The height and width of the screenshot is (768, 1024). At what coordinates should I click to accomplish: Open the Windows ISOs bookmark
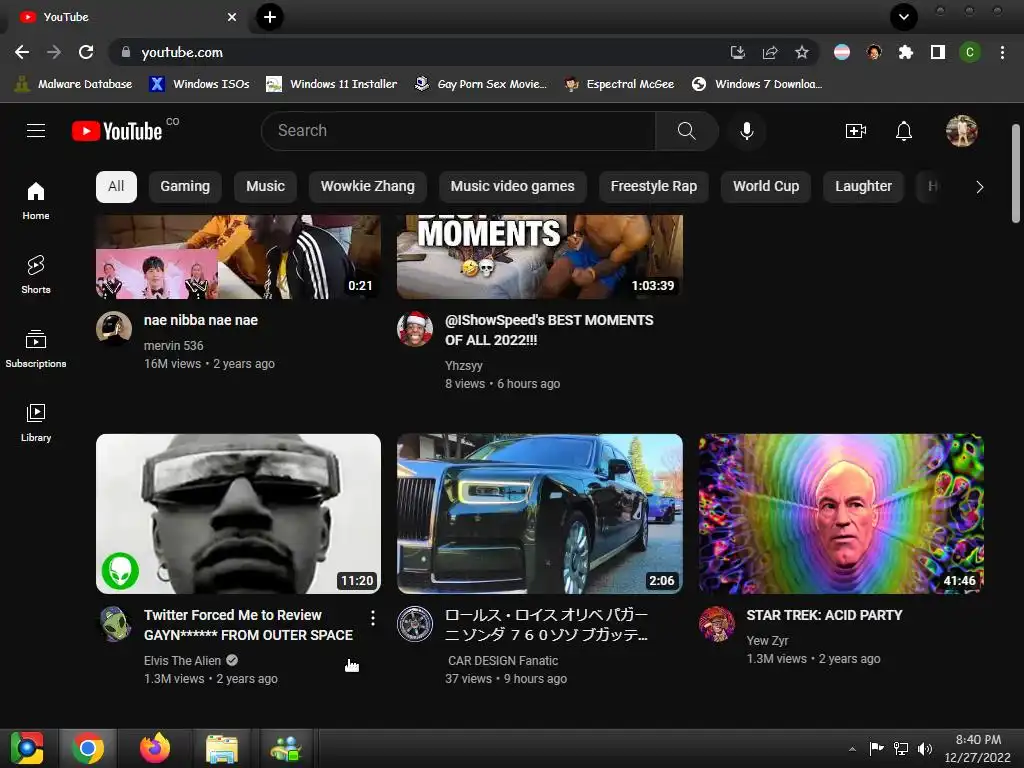pos(200,84)
